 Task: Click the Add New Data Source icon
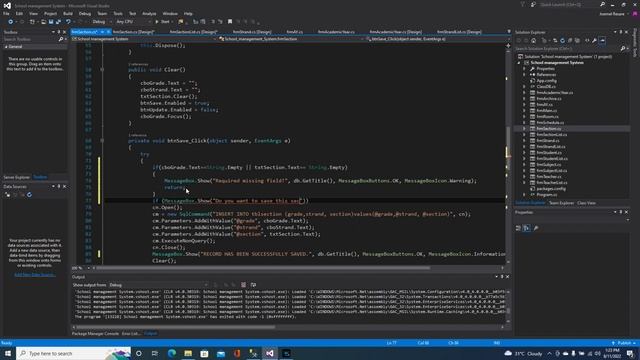coord(7,195)
